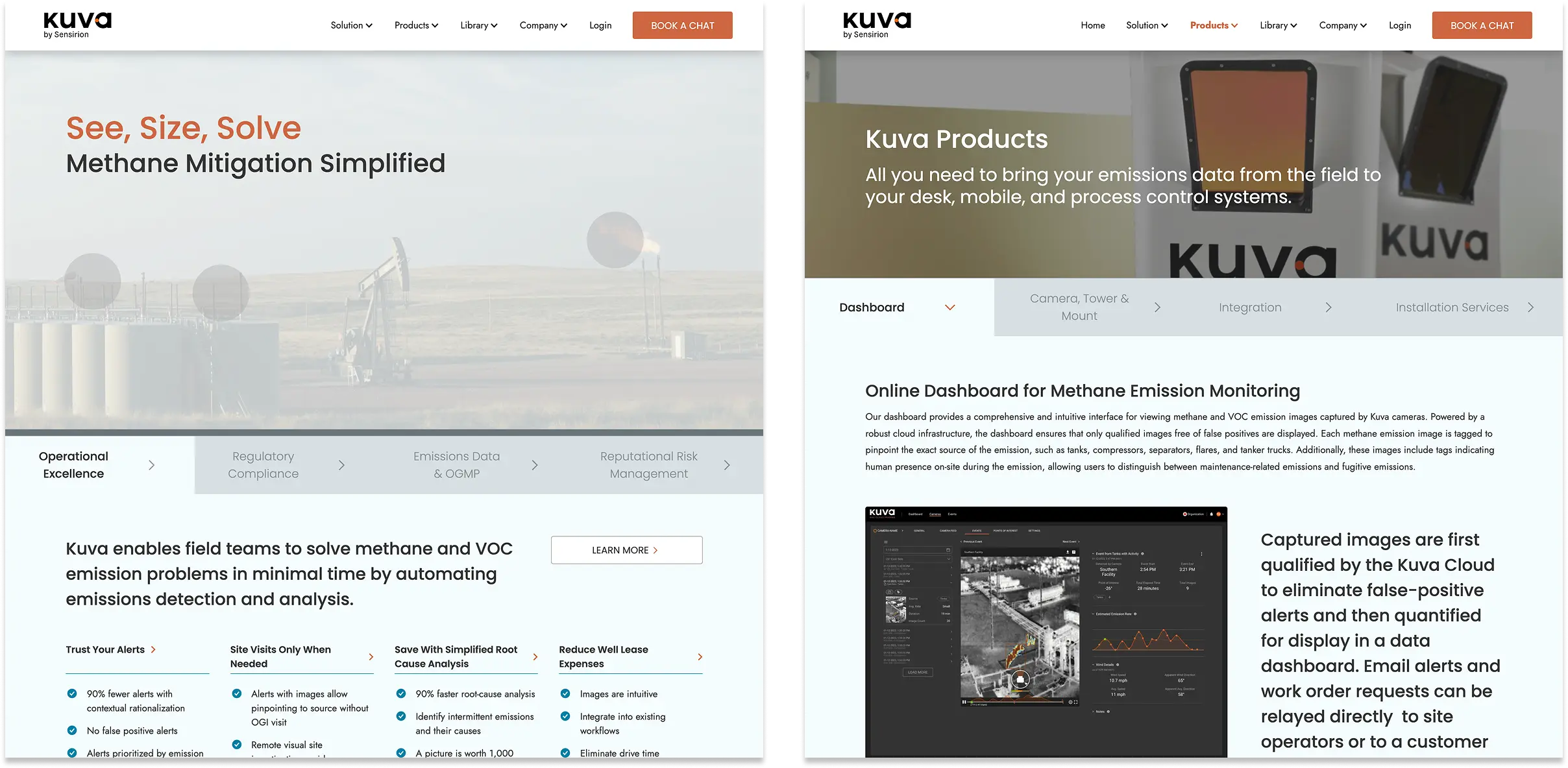Image resolution: width=1568 pixels, height=768 pixels.
Task: Expand the Solution dropdown in left header
Action: [x=351, y=25]
